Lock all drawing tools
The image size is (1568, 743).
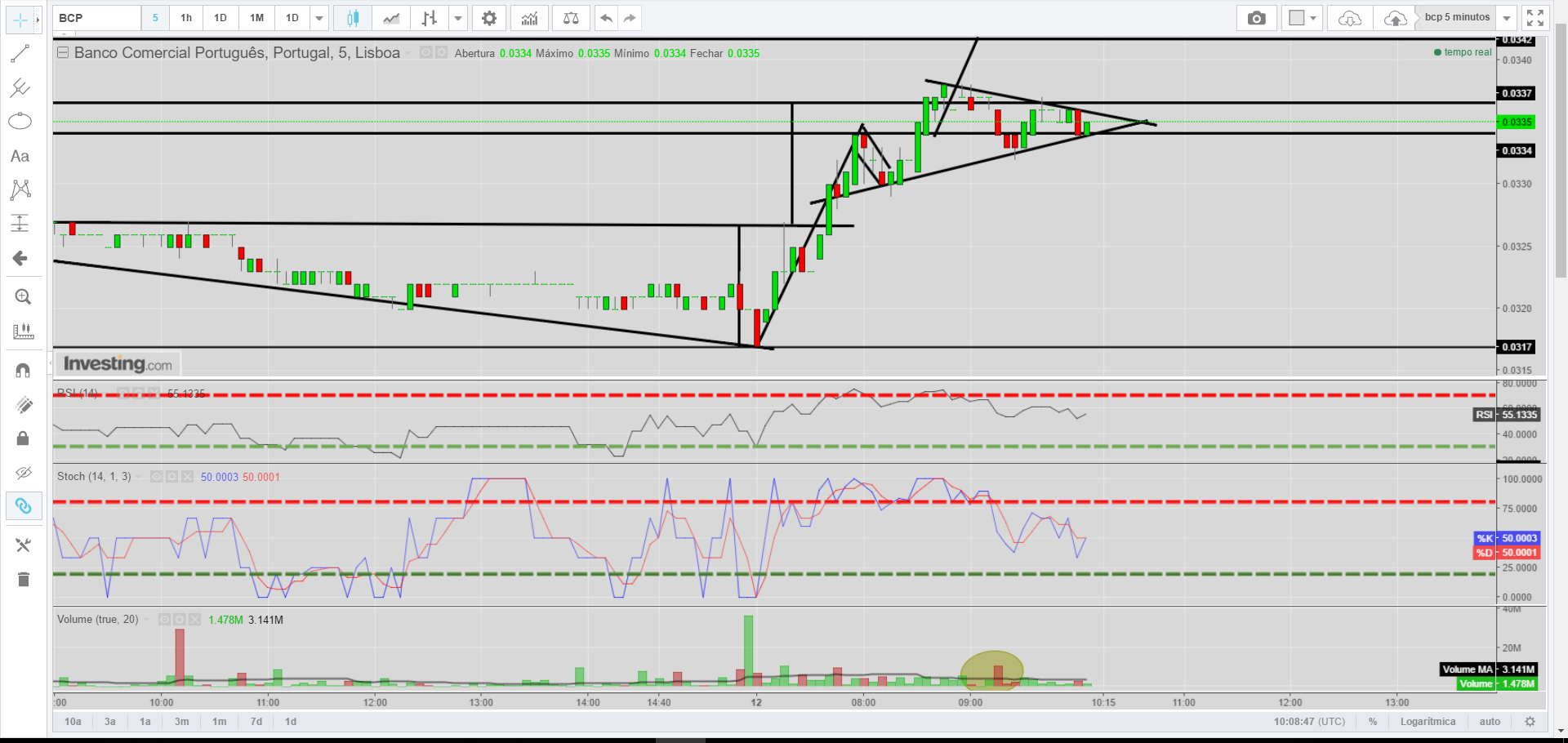[x=23, y=438]
